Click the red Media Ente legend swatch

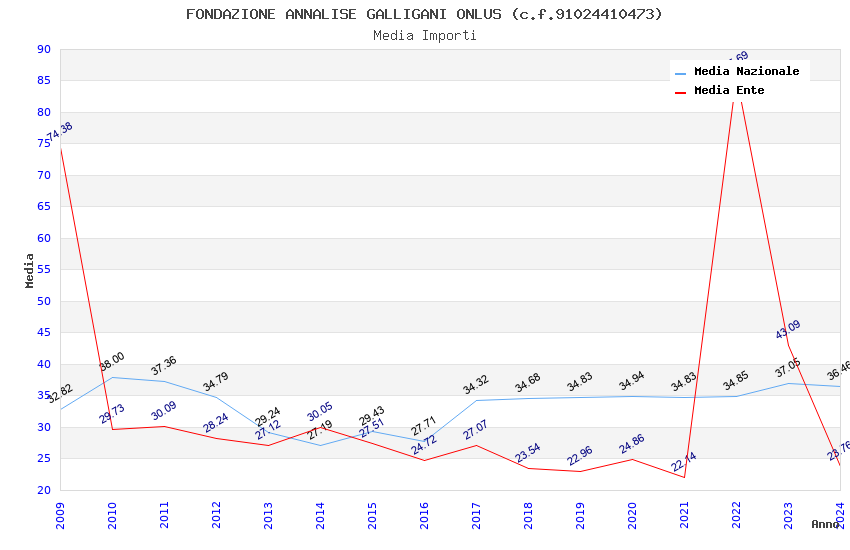[x=680, y=93]
